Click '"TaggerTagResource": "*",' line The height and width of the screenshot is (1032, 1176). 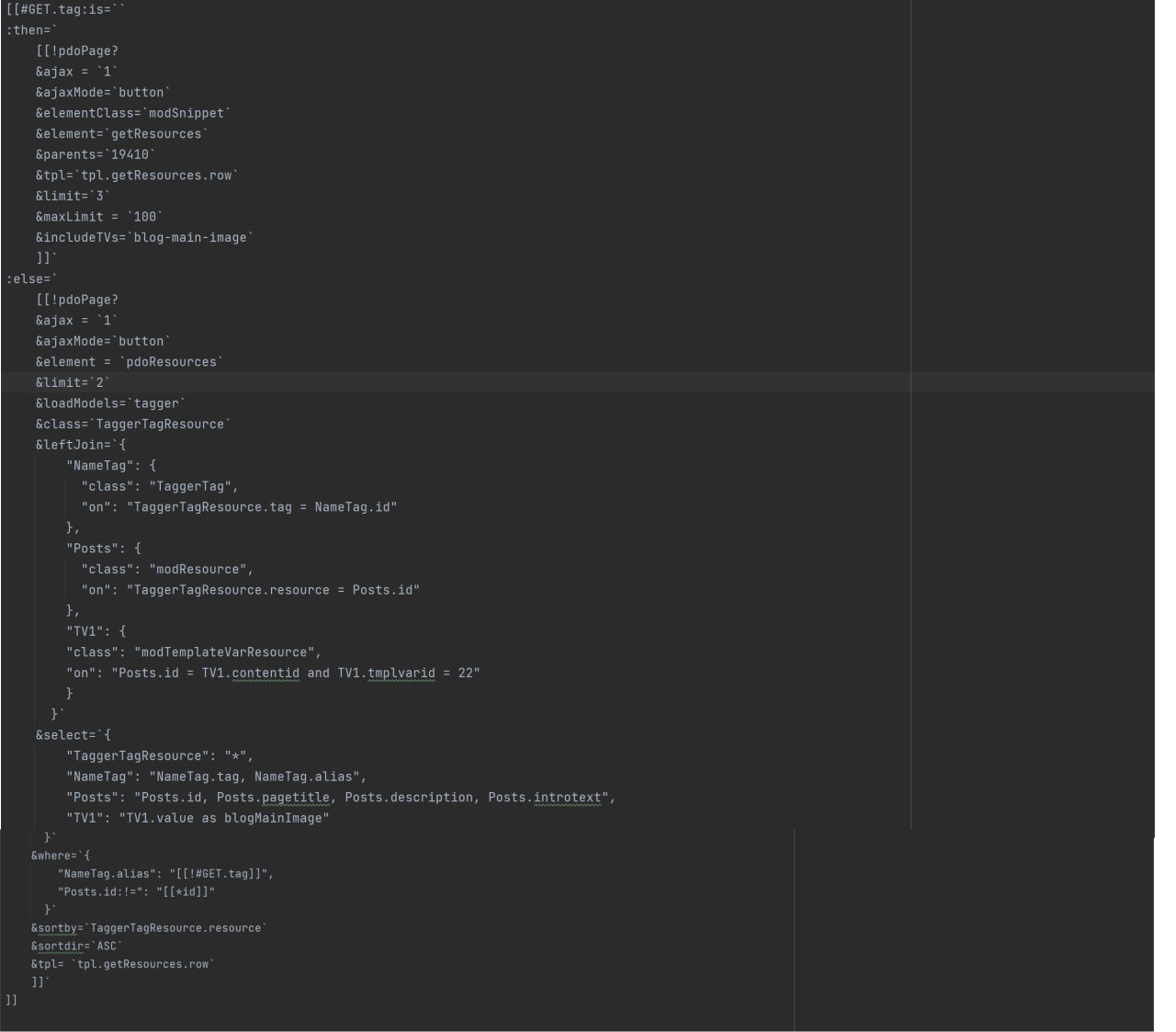tap(160, 756)
